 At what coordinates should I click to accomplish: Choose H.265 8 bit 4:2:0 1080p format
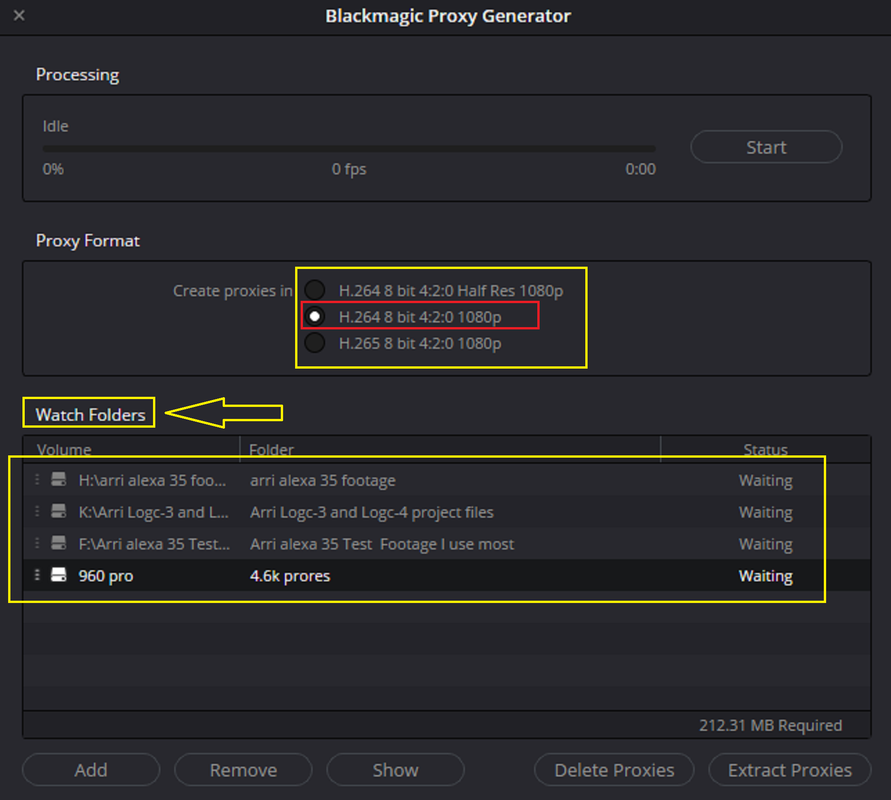pos(315,343)
